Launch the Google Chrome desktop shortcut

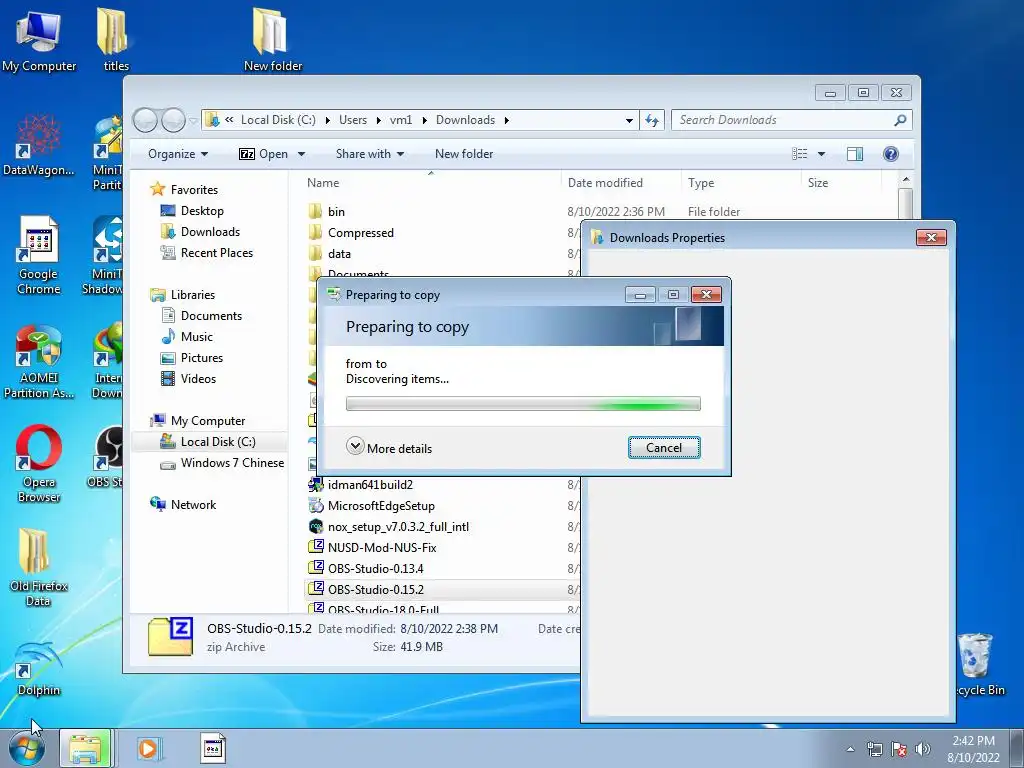pos(39,256)
